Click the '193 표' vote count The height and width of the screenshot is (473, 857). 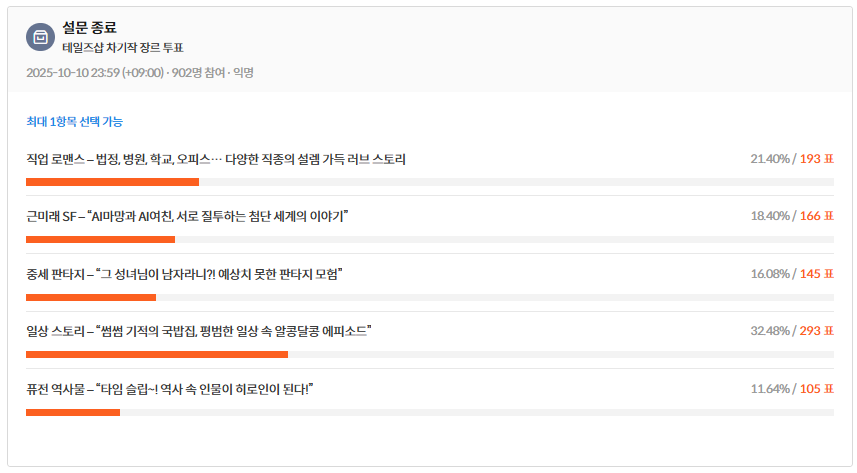[816, 159]
